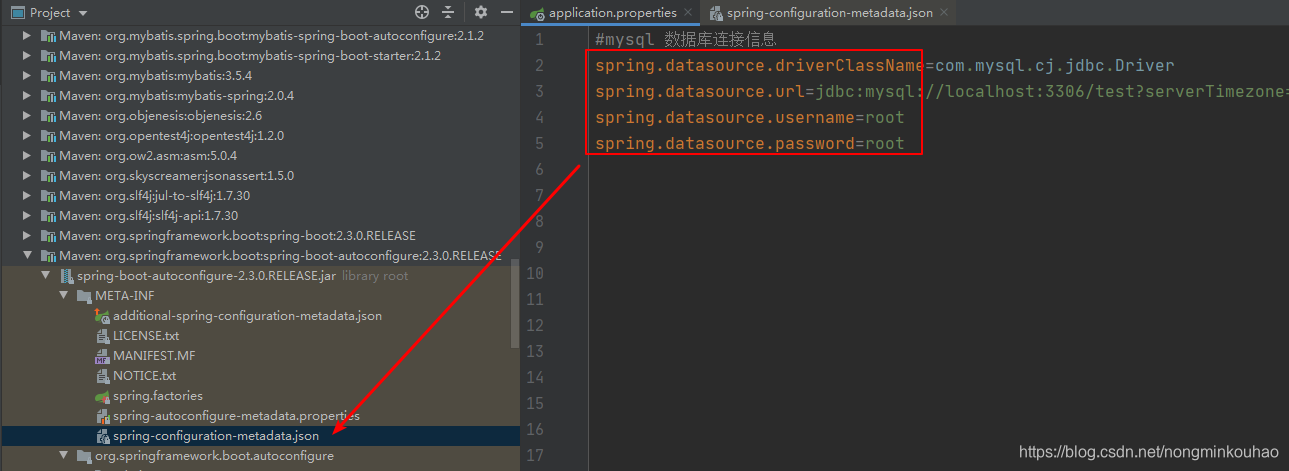
Task: Place cursor on empty line 7
Action: click(x=938, y=195)
